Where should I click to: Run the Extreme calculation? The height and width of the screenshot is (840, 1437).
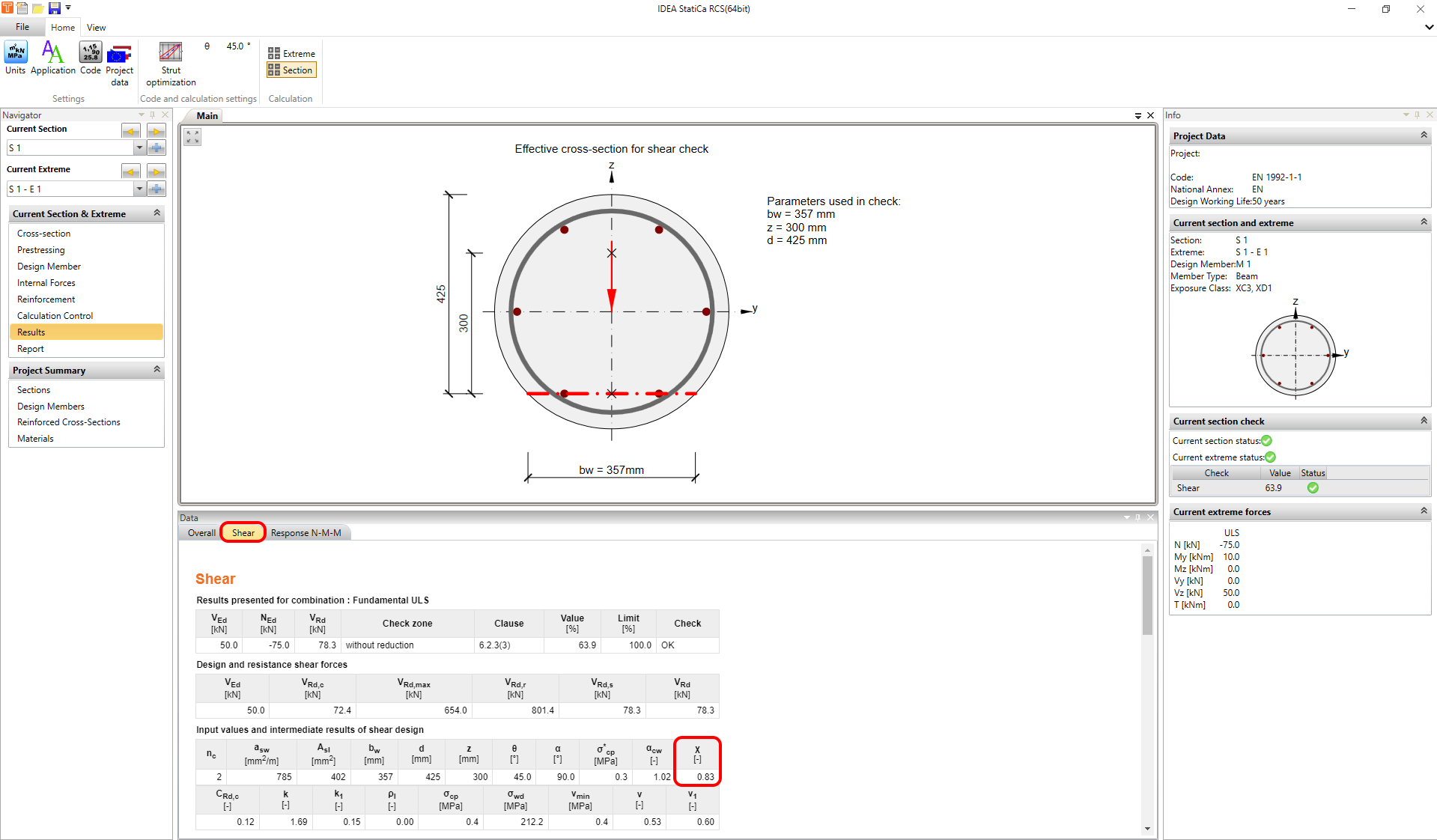click(291, 52)
